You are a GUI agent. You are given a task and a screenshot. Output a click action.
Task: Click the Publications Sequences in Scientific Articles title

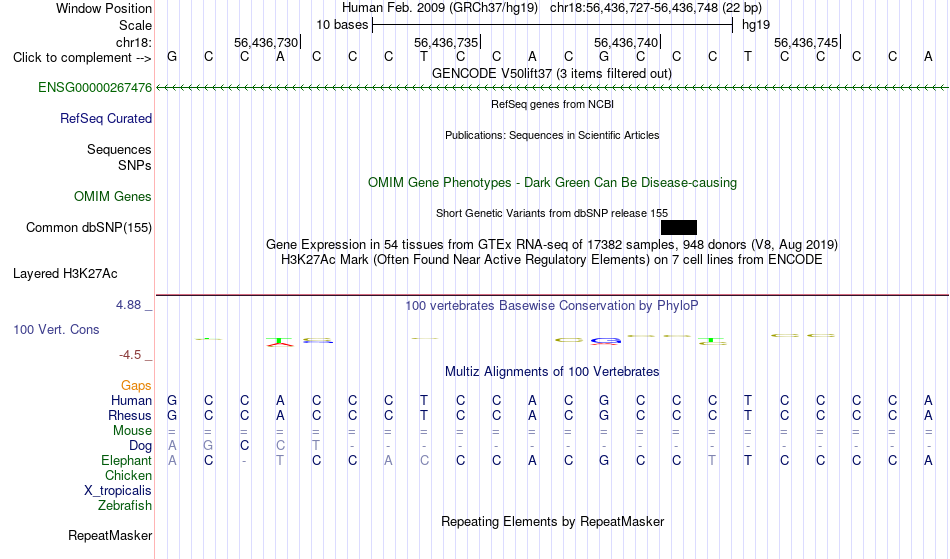tap(552, 136)
